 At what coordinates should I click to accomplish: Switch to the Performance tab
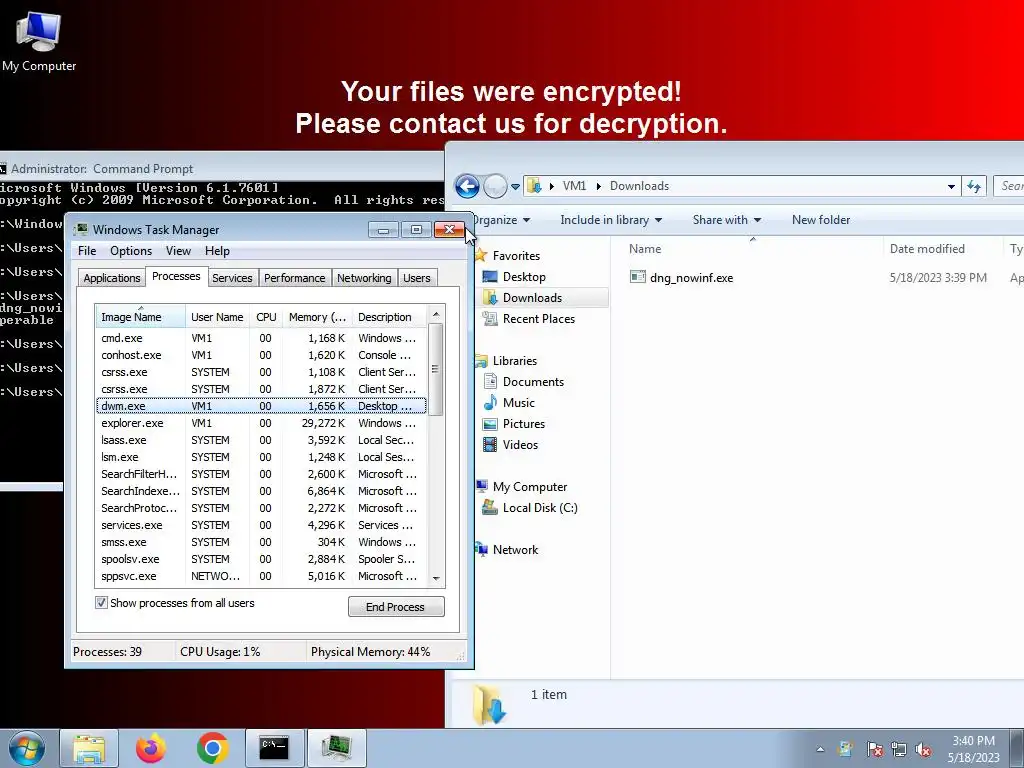(295, 278)
